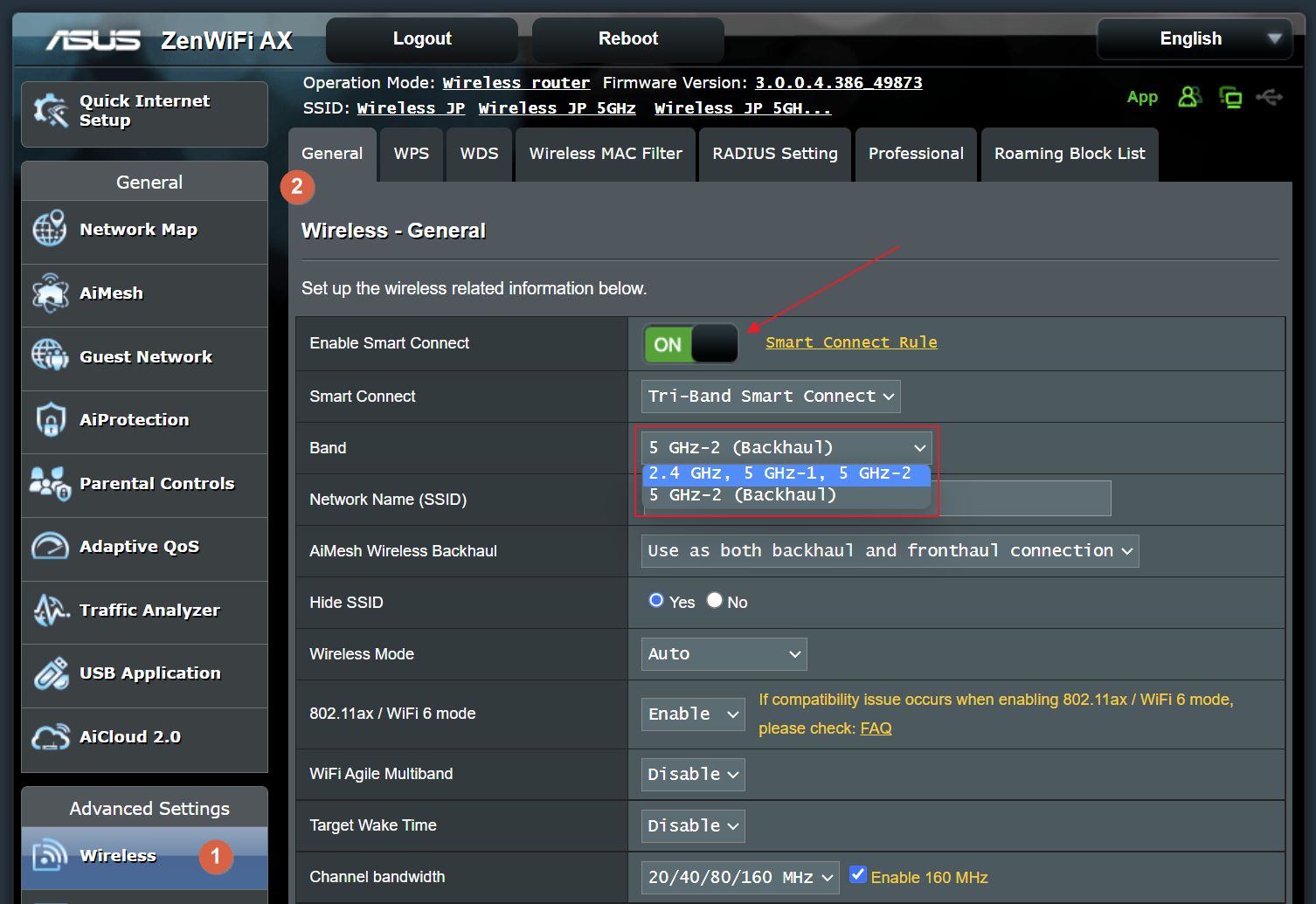Click the Wireless_JP_5GHz SSID link
The width and height of the screenshot is (1316, 904).
coord(557,108)
